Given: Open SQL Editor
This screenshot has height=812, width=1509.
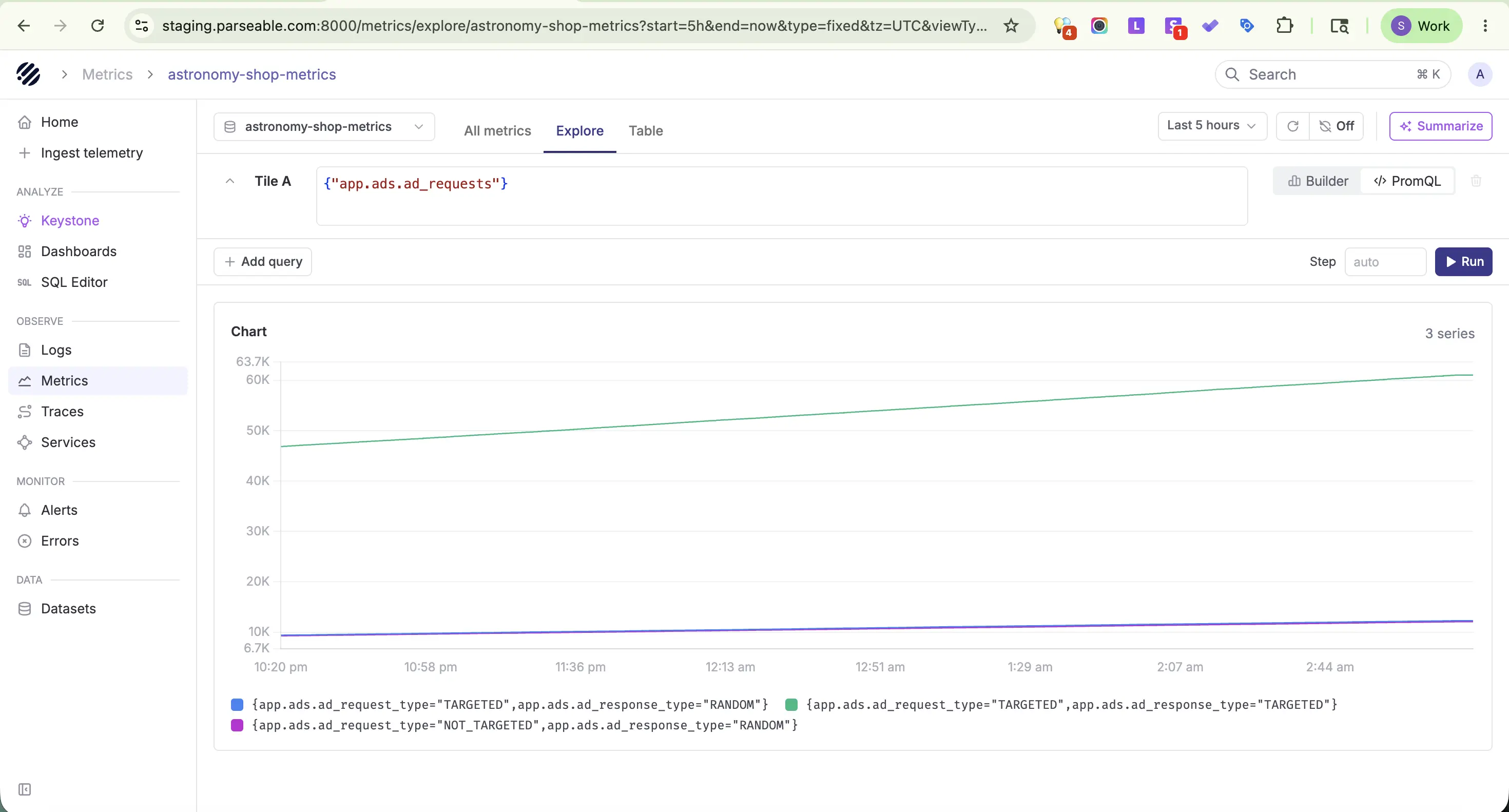Looking at the screenshot, I should 98,282.
